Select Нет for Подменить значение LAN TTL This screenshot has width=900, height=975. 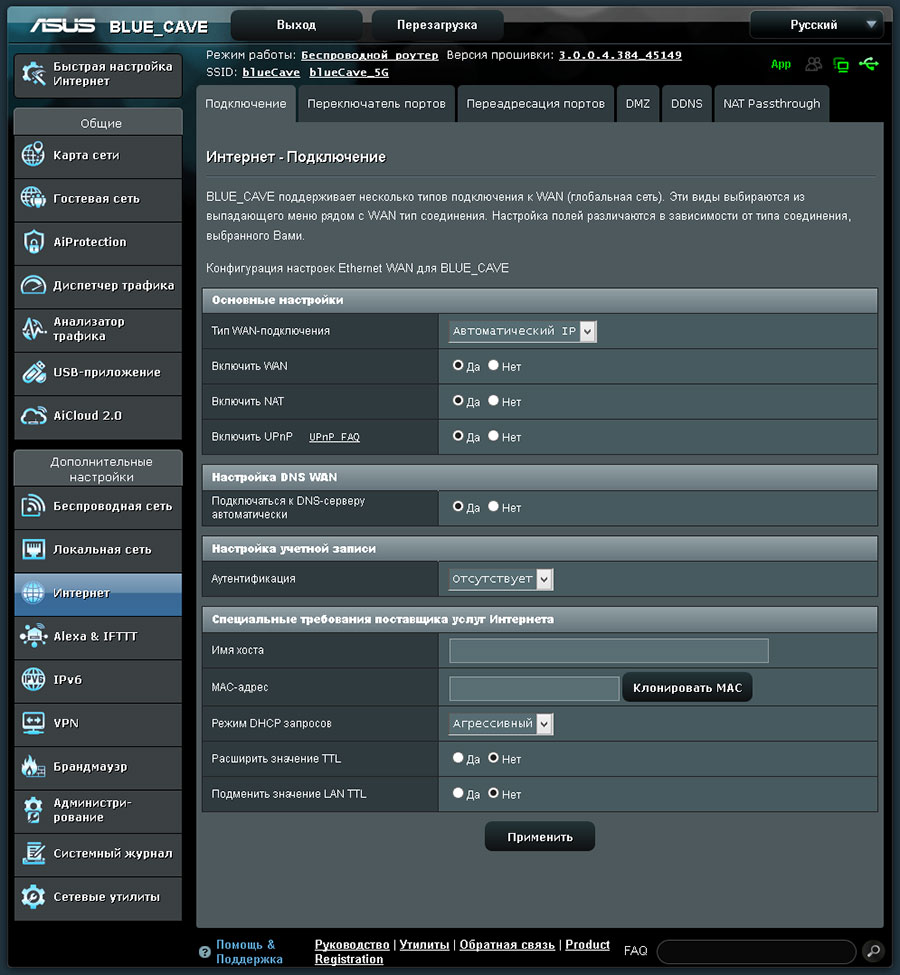click(x=493, y=793)
